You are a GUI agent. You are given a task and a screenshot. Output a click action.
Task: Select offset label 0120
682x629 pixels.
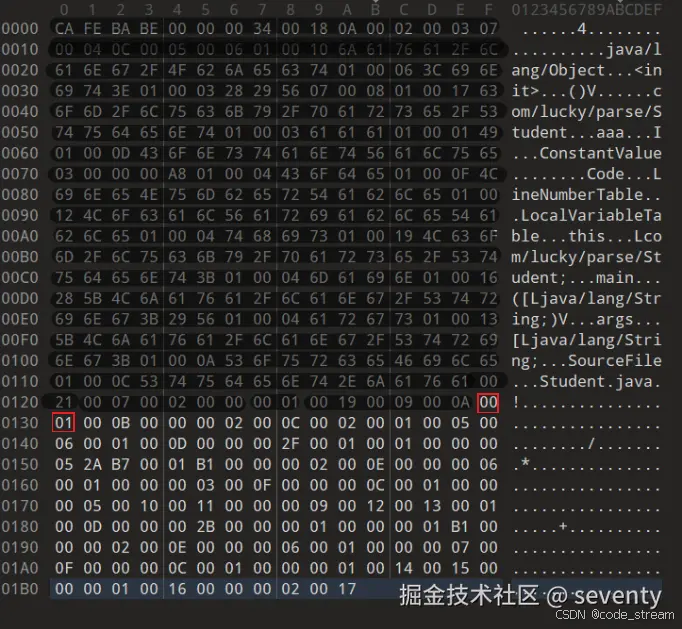tap(20, 402)
